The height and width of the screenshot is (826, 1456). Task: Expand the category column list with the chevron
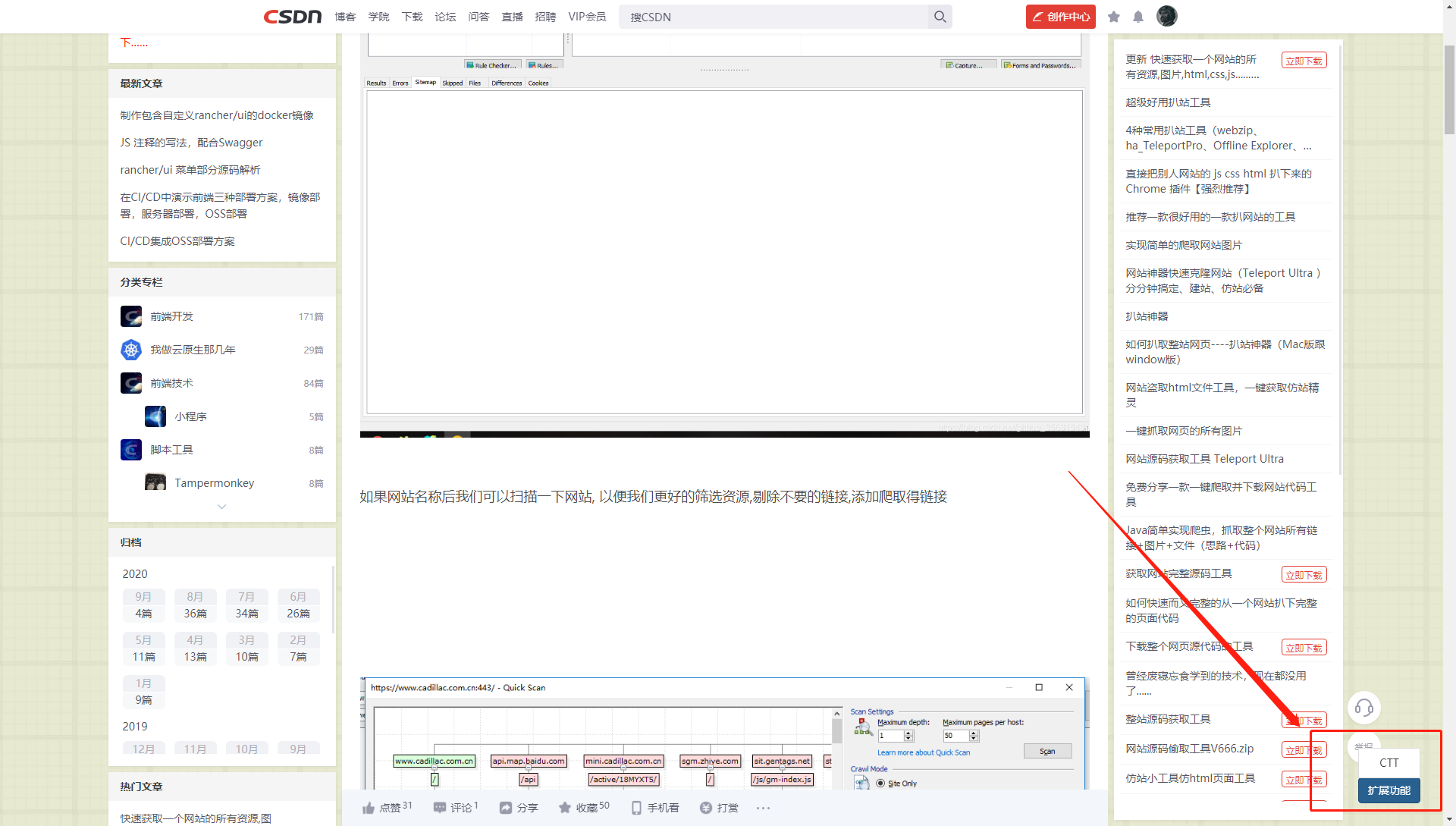point(221,507)
